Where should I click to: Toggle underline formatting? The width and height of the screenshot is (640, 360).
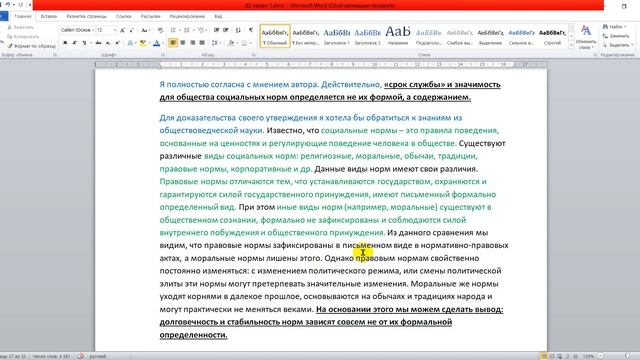tap(84, 43)
